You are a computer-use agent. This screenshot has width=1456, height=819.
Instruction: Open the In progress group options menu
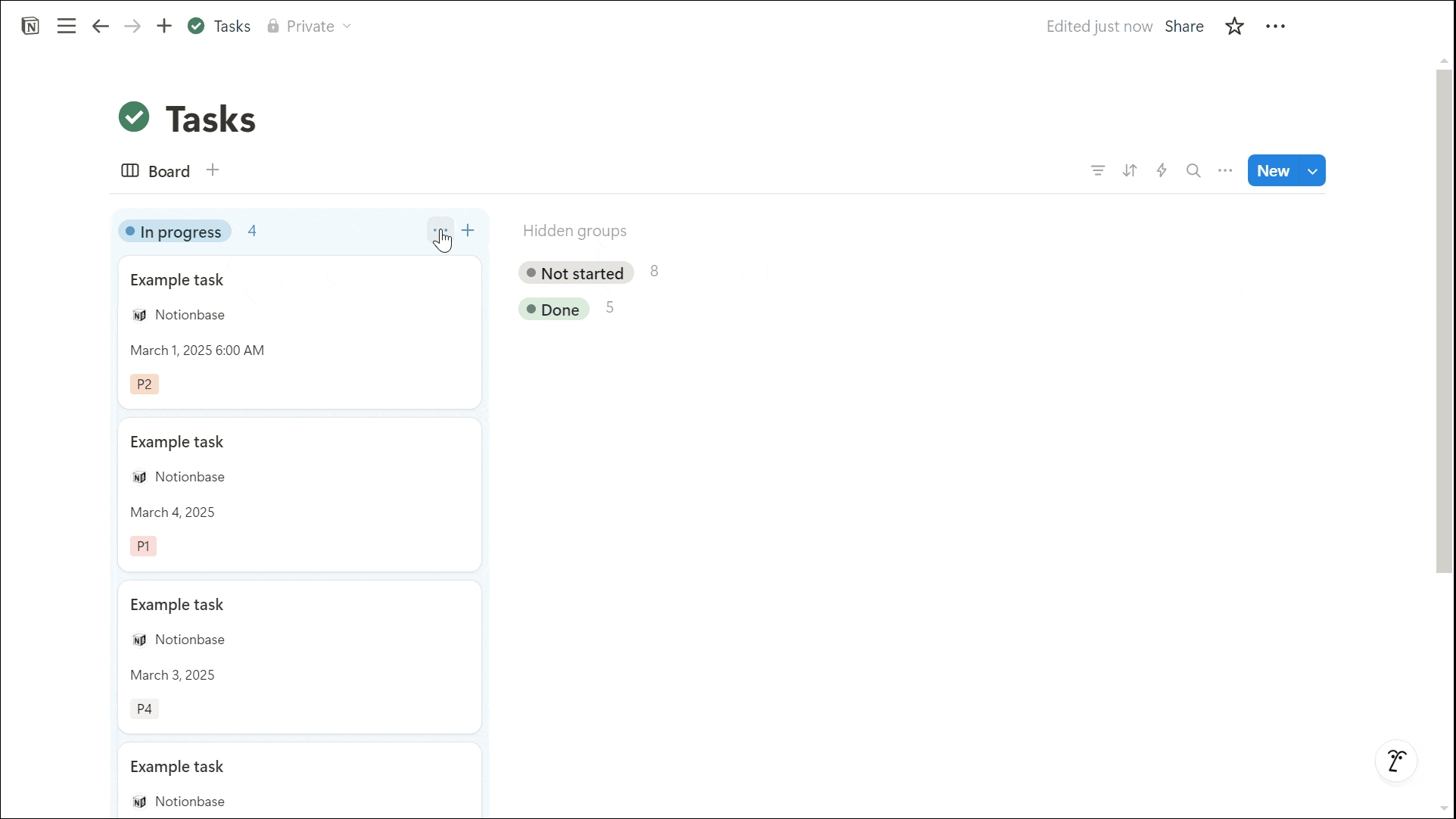[440, 231]
